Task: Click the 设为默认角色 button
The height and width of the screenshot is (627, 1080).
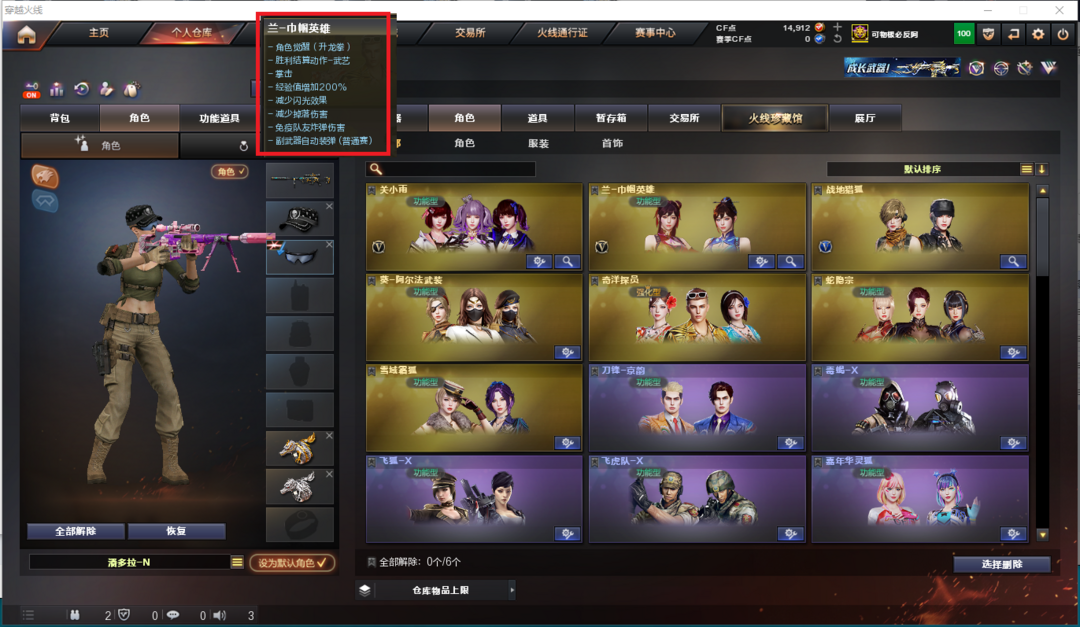Action: (292, 563)
